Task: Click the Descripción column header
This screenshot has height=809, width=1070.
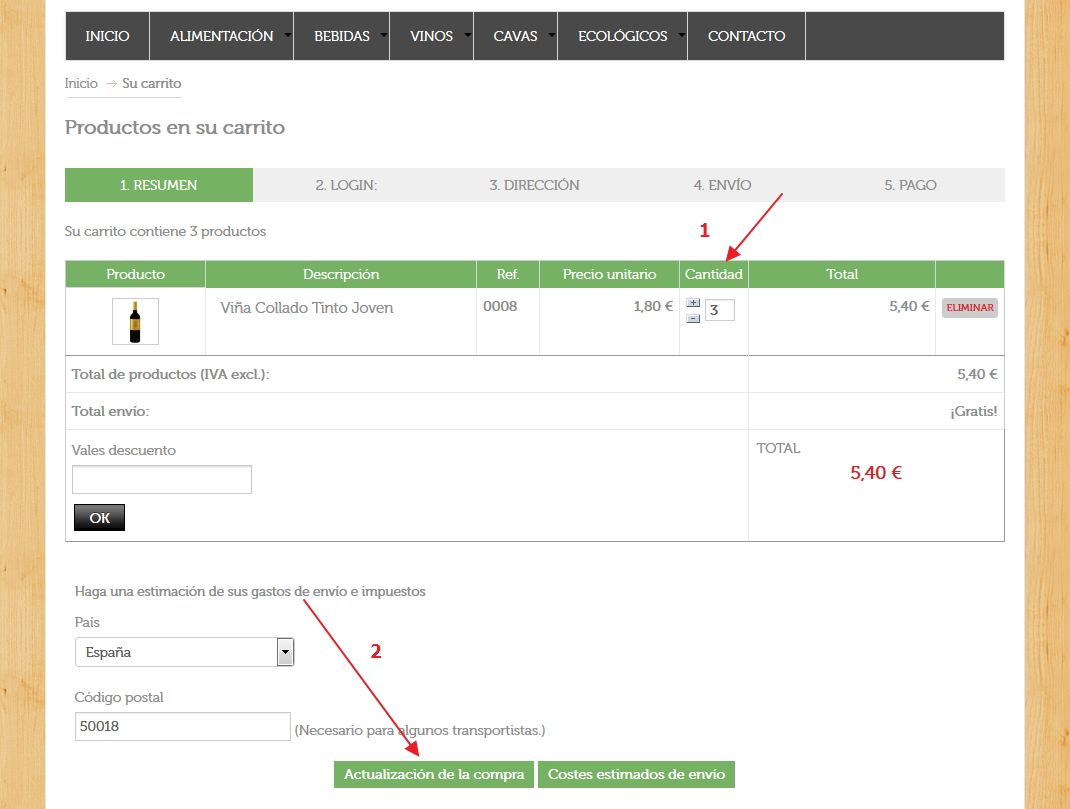Action: (x=341, y=274)
